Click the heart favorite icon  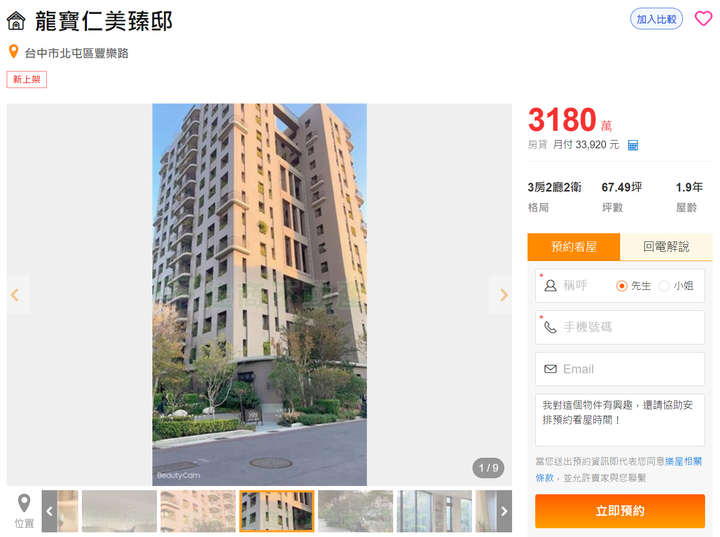click(703, 18)
